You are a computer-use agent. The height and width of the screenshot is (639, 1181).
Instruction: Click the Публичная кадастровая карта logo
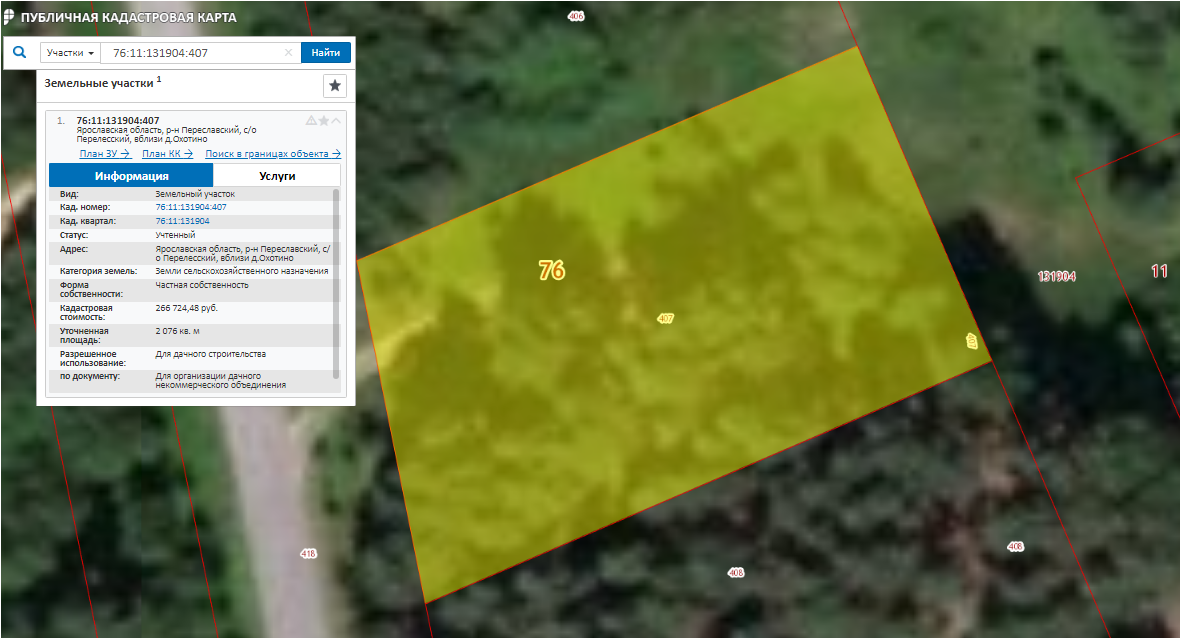click(x=121, y=17)
